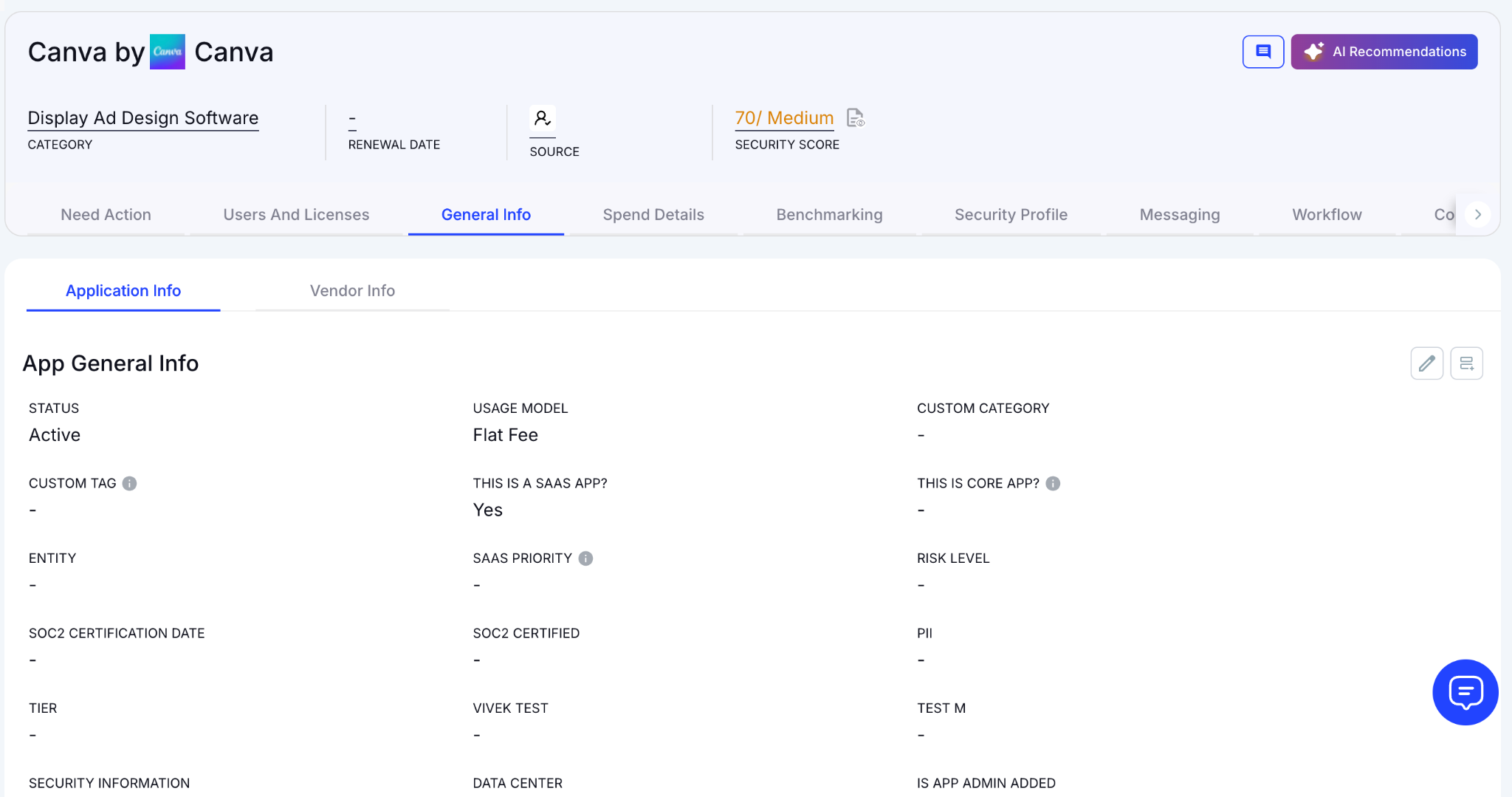Click the Tier field label
Image resolution: width=1512 pixels, height=797 pixels.
point(43,708)
